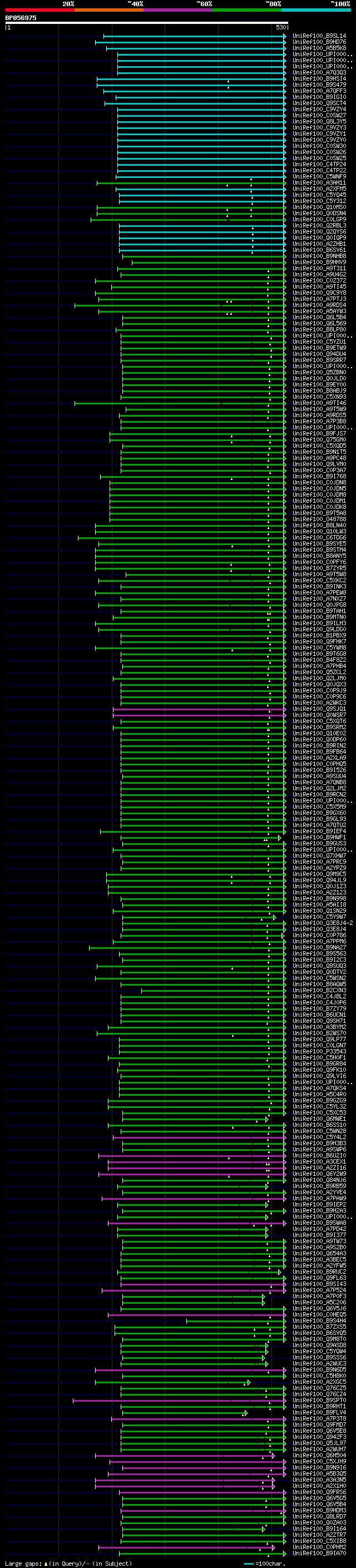
Task: Select hit UniRef100_A5B5K8
Action: [x=319, y=48]
